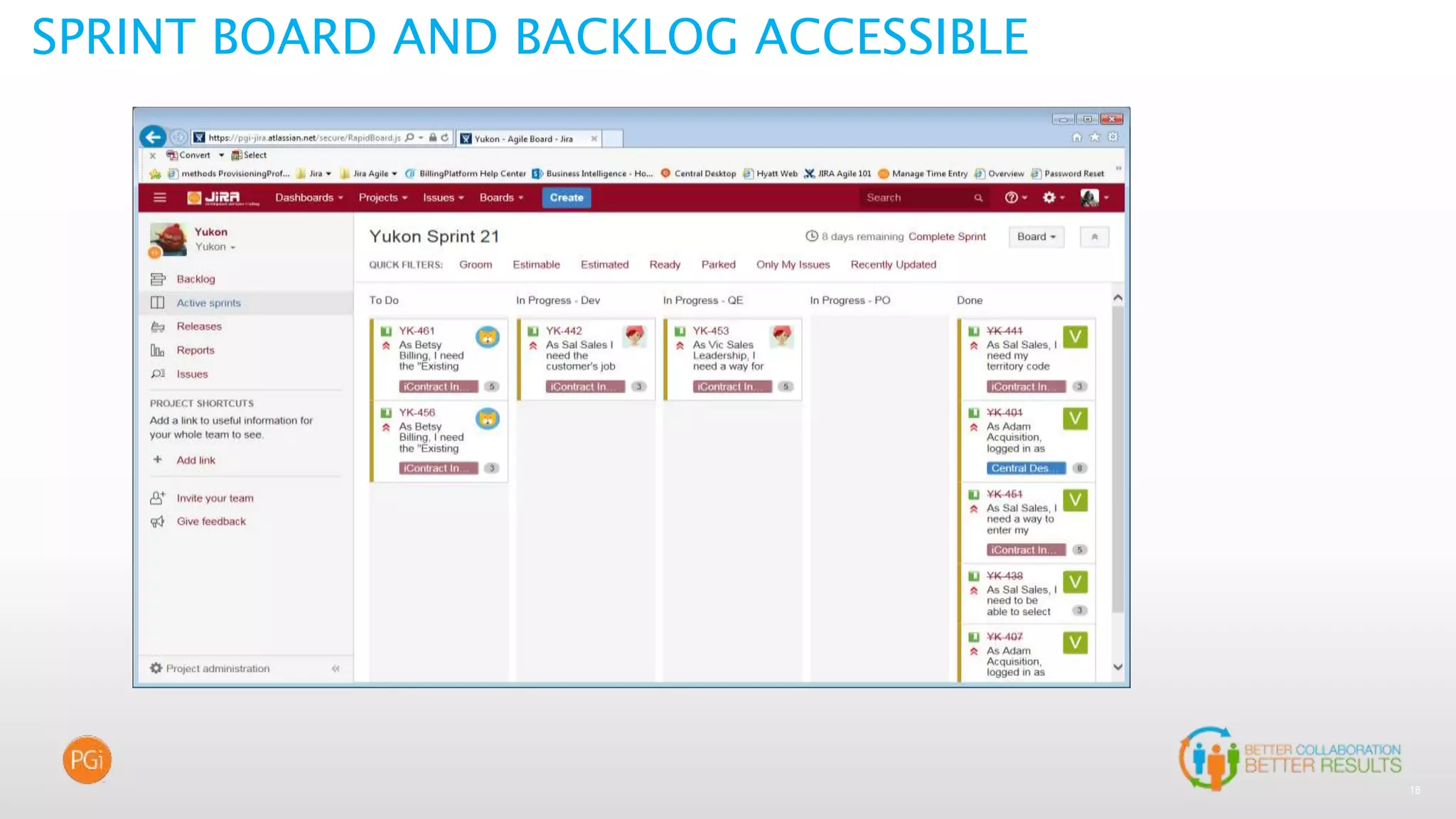Click the search magnifier icon in Jira
The height and width of the screenshot is (819, 1456).
point(978,198)
